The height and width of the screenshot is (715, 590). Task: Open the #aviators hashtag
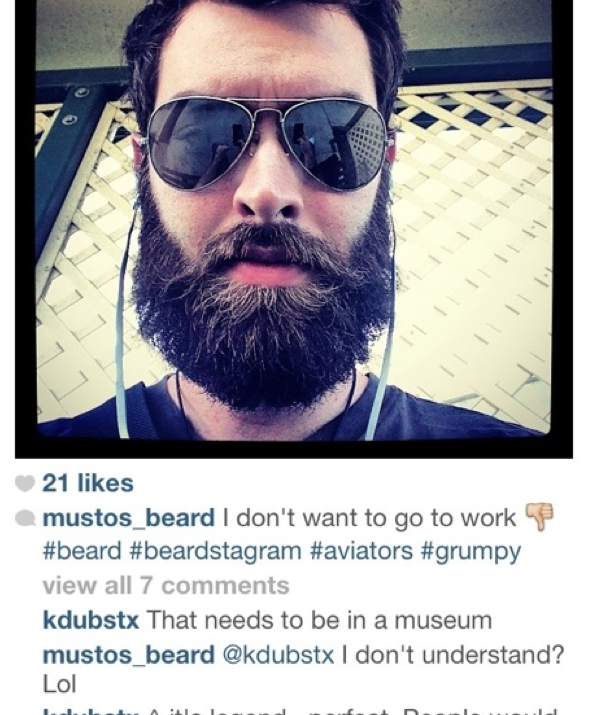(362, 551)
